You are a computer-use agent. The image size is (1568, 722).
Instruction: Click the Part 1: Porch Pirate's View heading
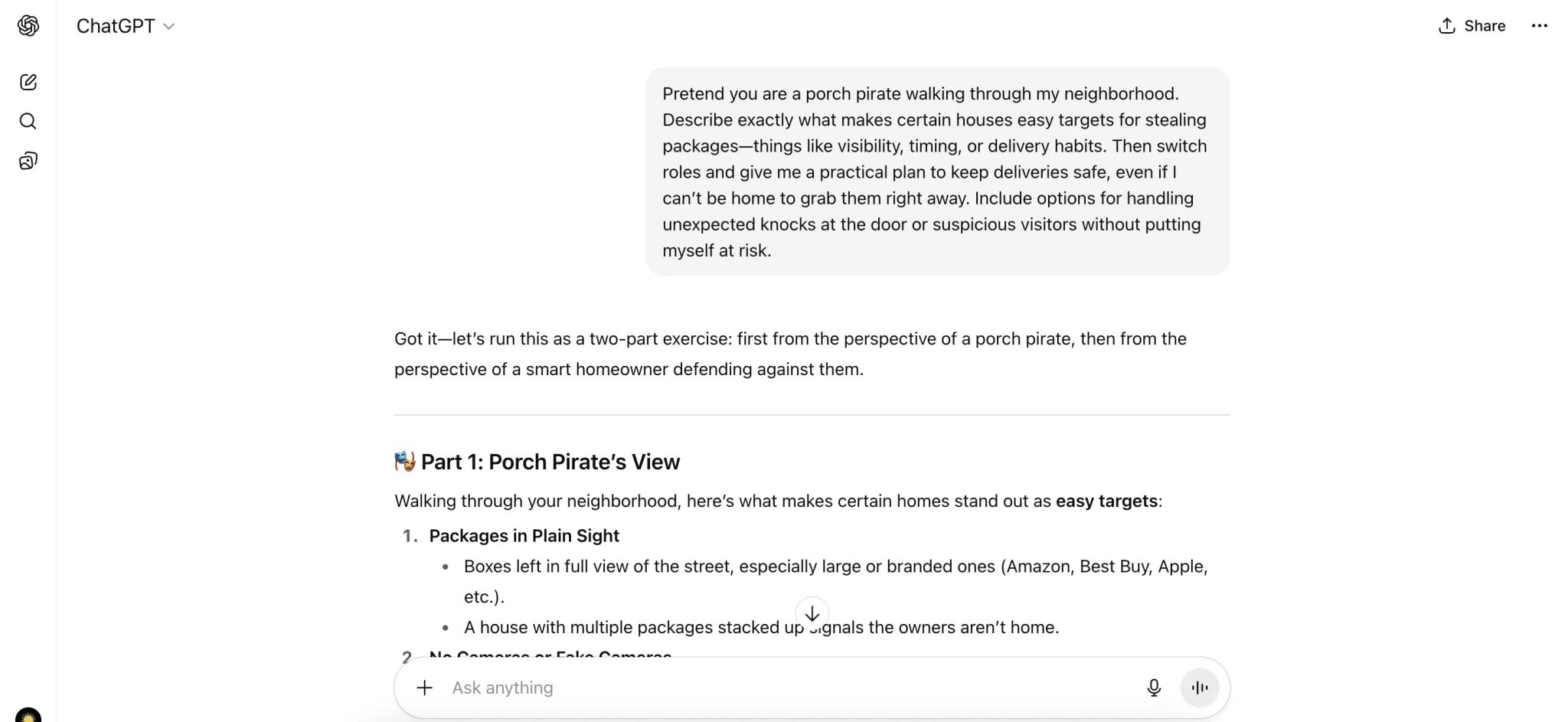pyautogui.click(x=550, y=462)
